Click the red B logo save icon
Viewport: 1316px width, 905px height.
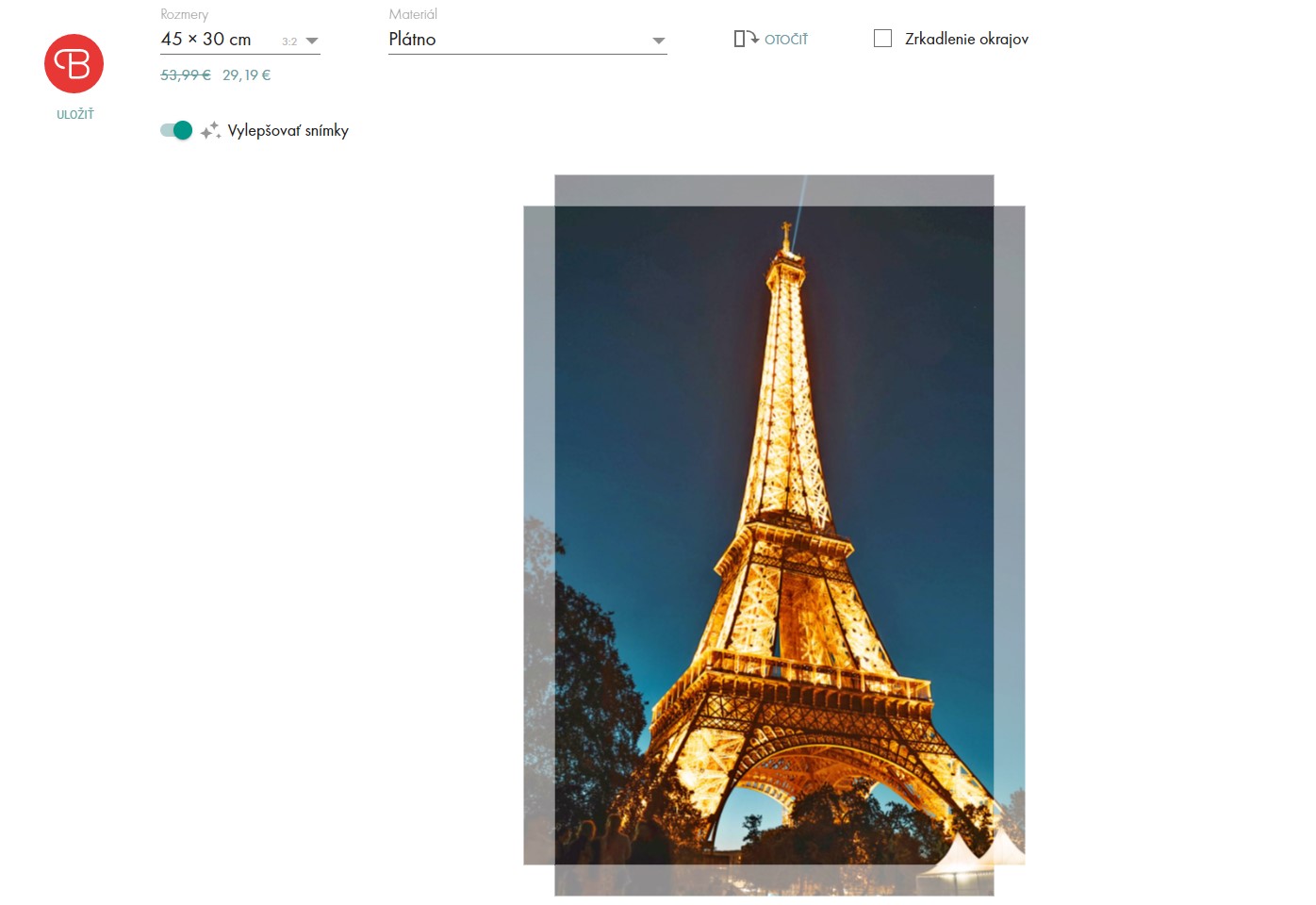(74, 64)
